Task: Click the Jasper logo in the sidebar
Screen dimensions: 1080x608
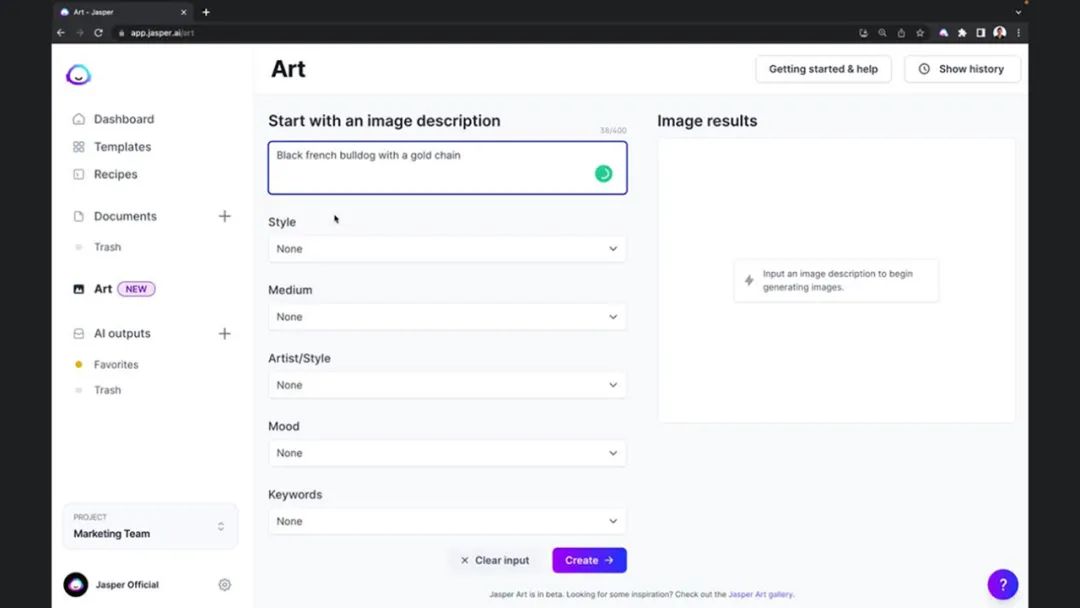Action: click(x=78, y=75)
